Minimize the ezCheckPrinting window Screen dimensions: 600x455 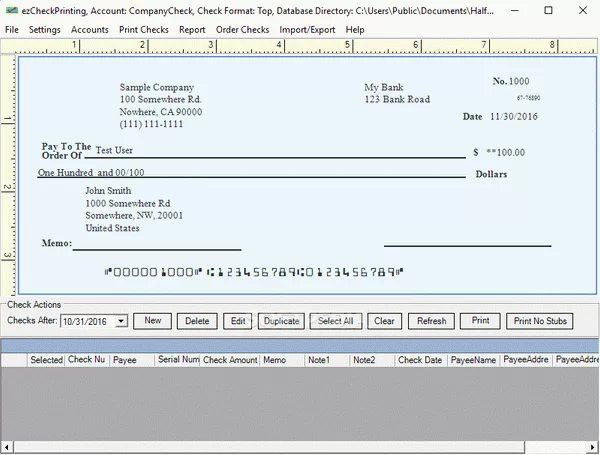(515, 10)
